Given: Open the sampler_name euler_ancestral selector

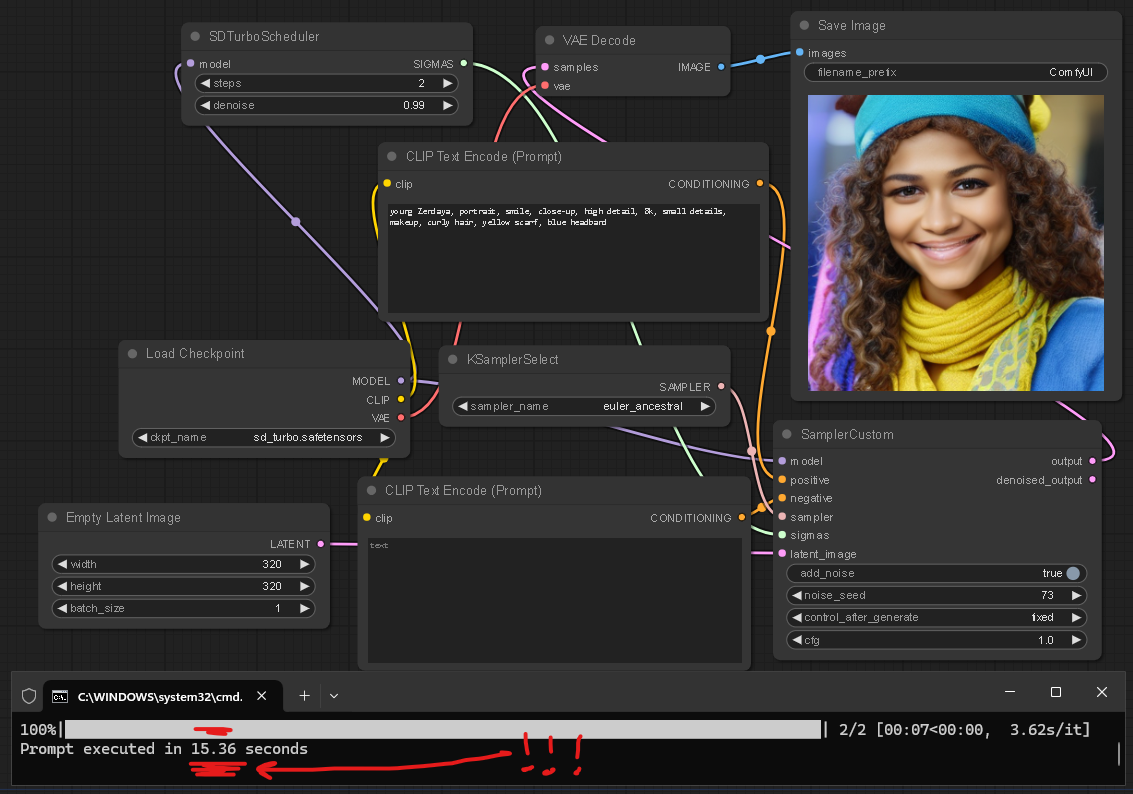Looking at the screenshot, I should pos(584,406).
